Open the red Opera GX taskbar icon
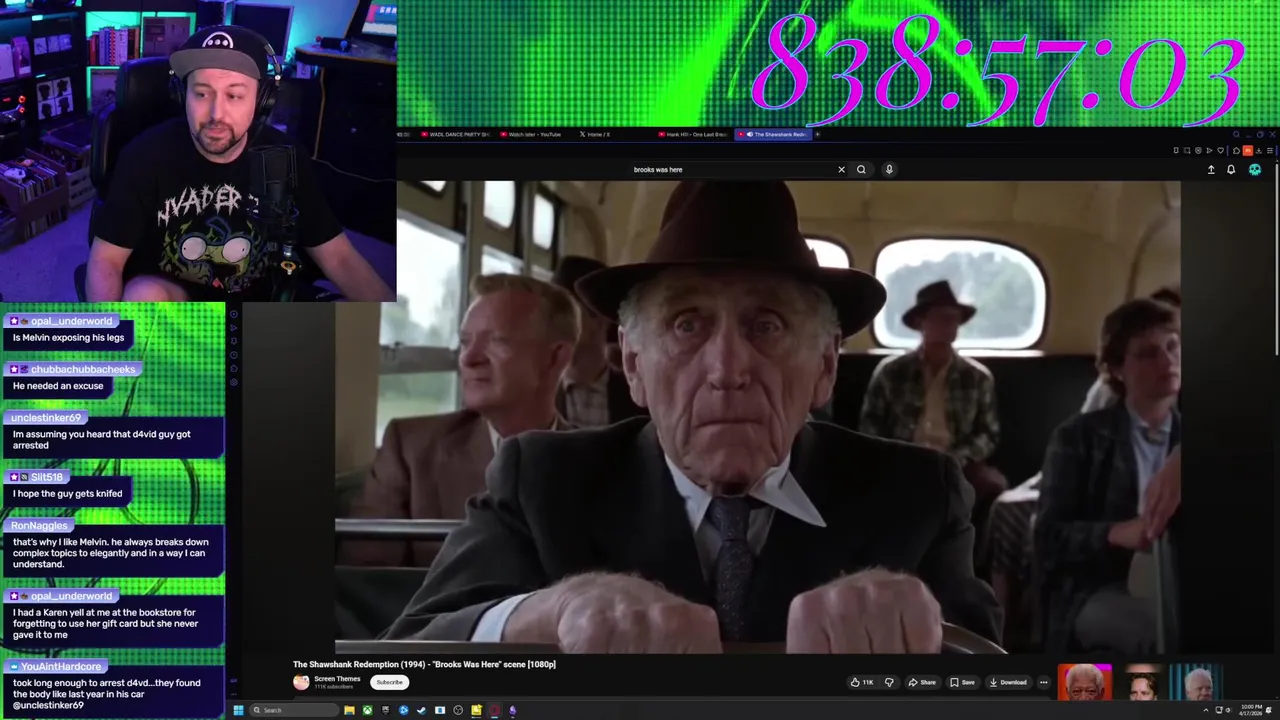Image resolution: width=1280 pixels, height=720 pixels. click(494, 710)
